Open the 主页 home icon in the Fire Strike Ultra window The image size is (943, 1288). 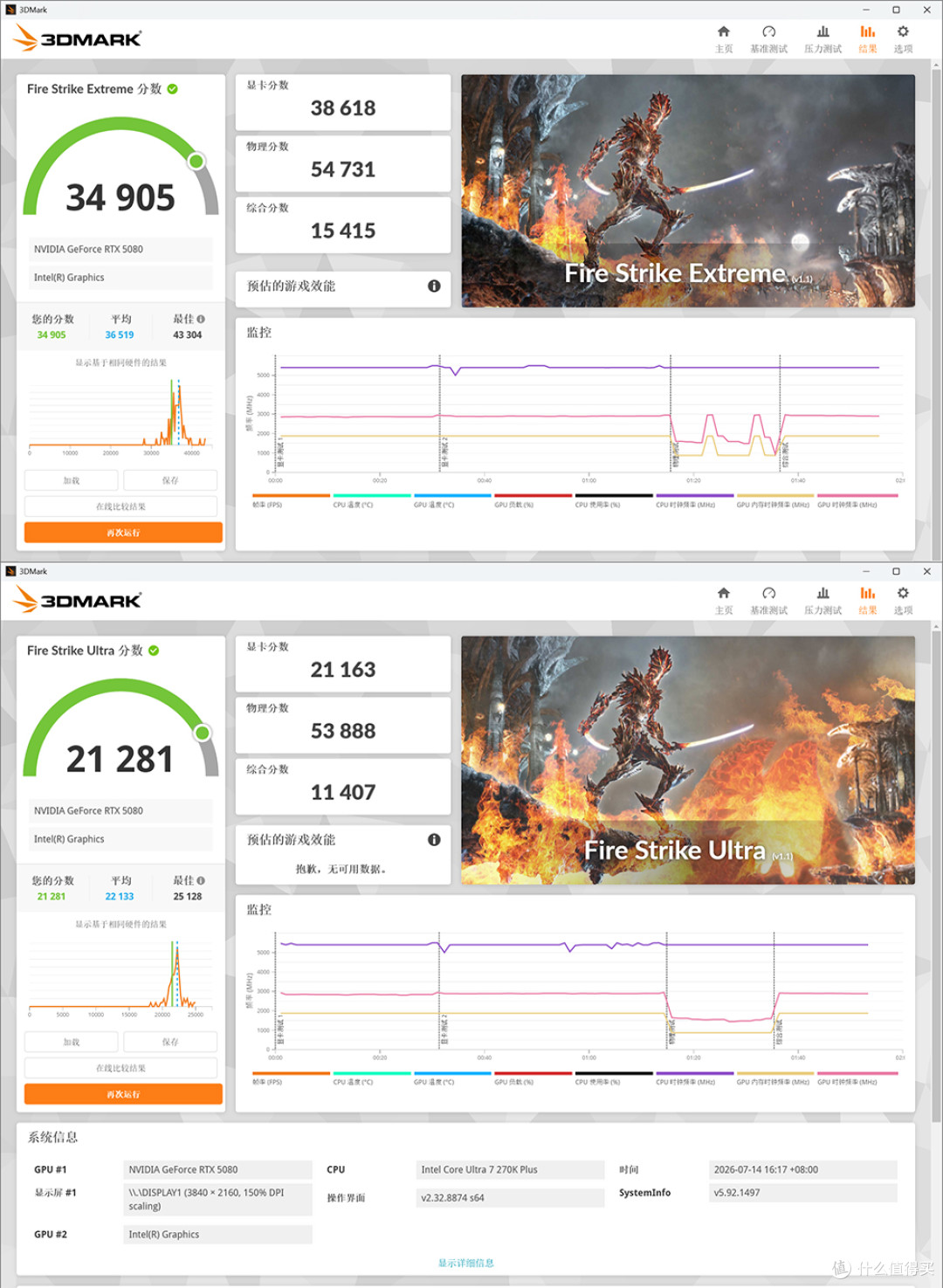click(724, 601)
